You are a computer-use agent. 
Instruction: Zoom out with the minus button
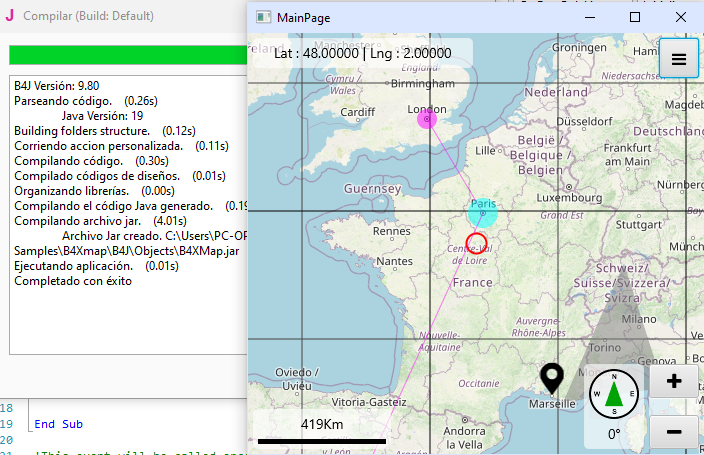point(673,432)
